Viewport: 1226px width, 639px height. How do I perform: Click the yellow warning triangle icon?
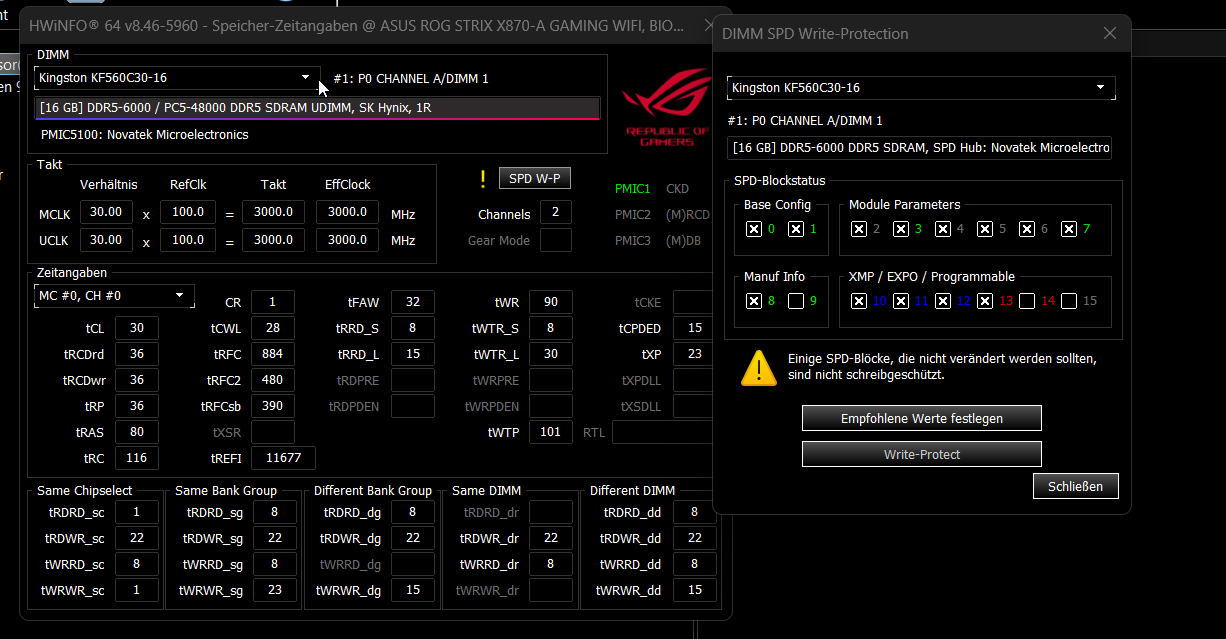coord(759,368)
